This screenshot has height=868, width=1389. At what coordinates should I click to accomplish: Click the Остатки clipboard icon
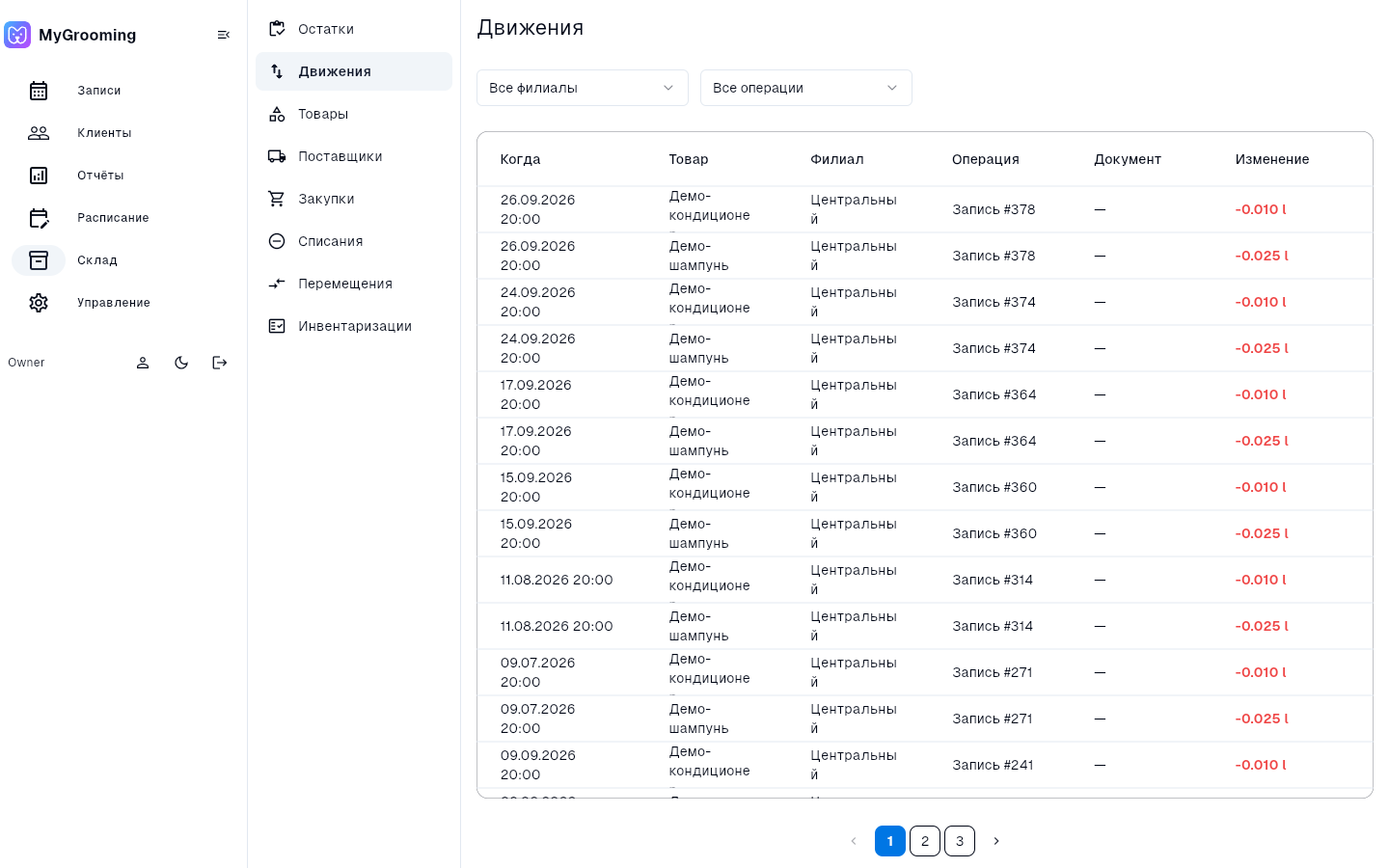[x=277, y=29]
